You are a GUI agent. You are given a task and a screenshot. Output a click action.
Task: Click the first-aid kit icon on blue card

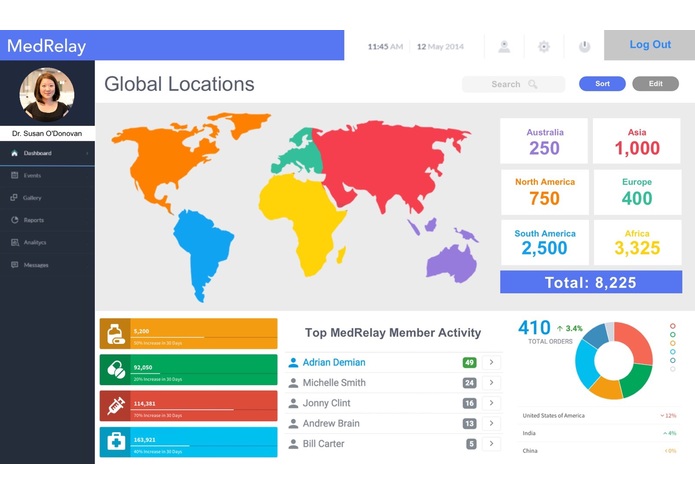(116, 442)
